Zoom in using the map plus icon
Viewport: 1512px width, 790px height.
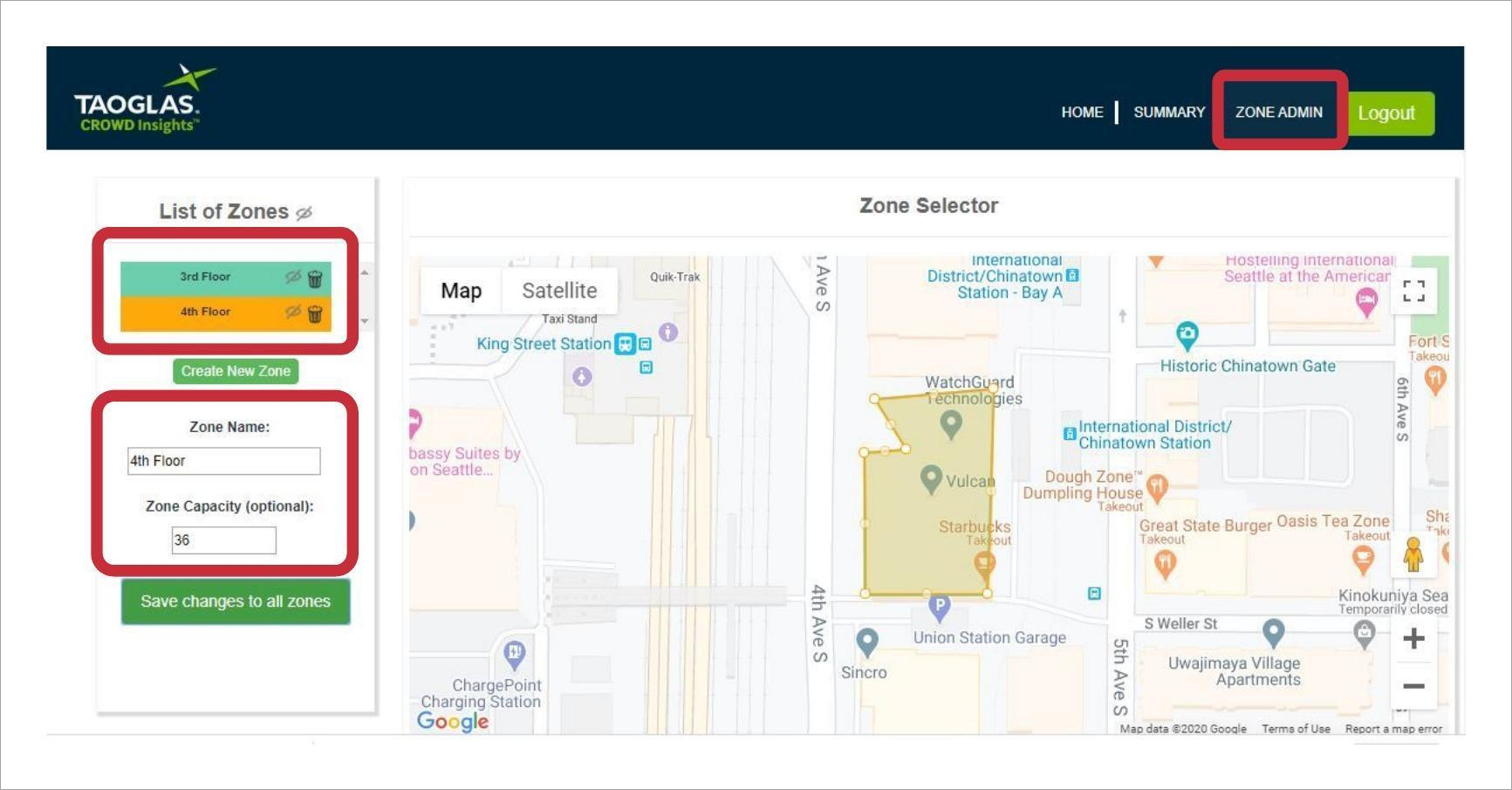[1414, 639]
